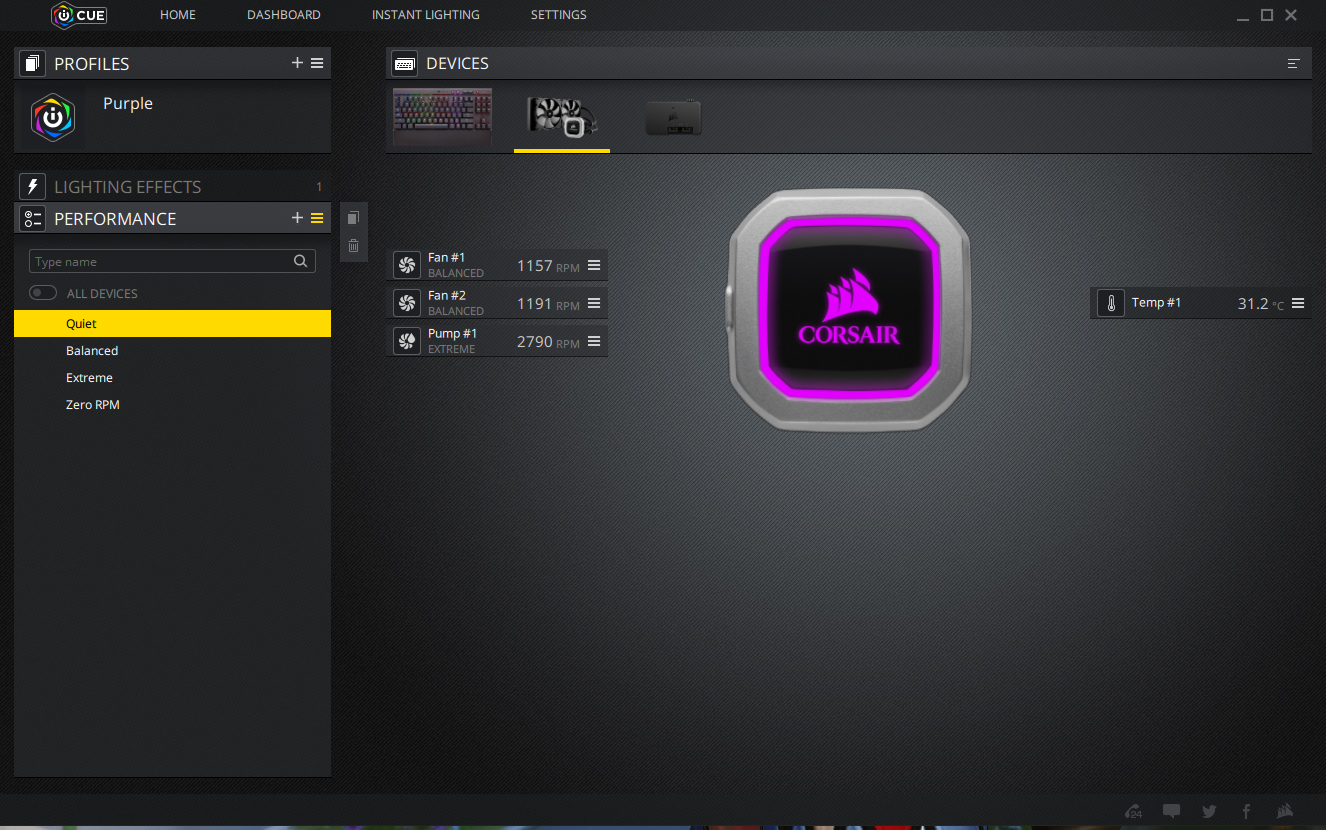This screenshot has width=1326, height=830.
Task: Click the Temp #1 thermometer icon
Action: [x=1111, y=303]
